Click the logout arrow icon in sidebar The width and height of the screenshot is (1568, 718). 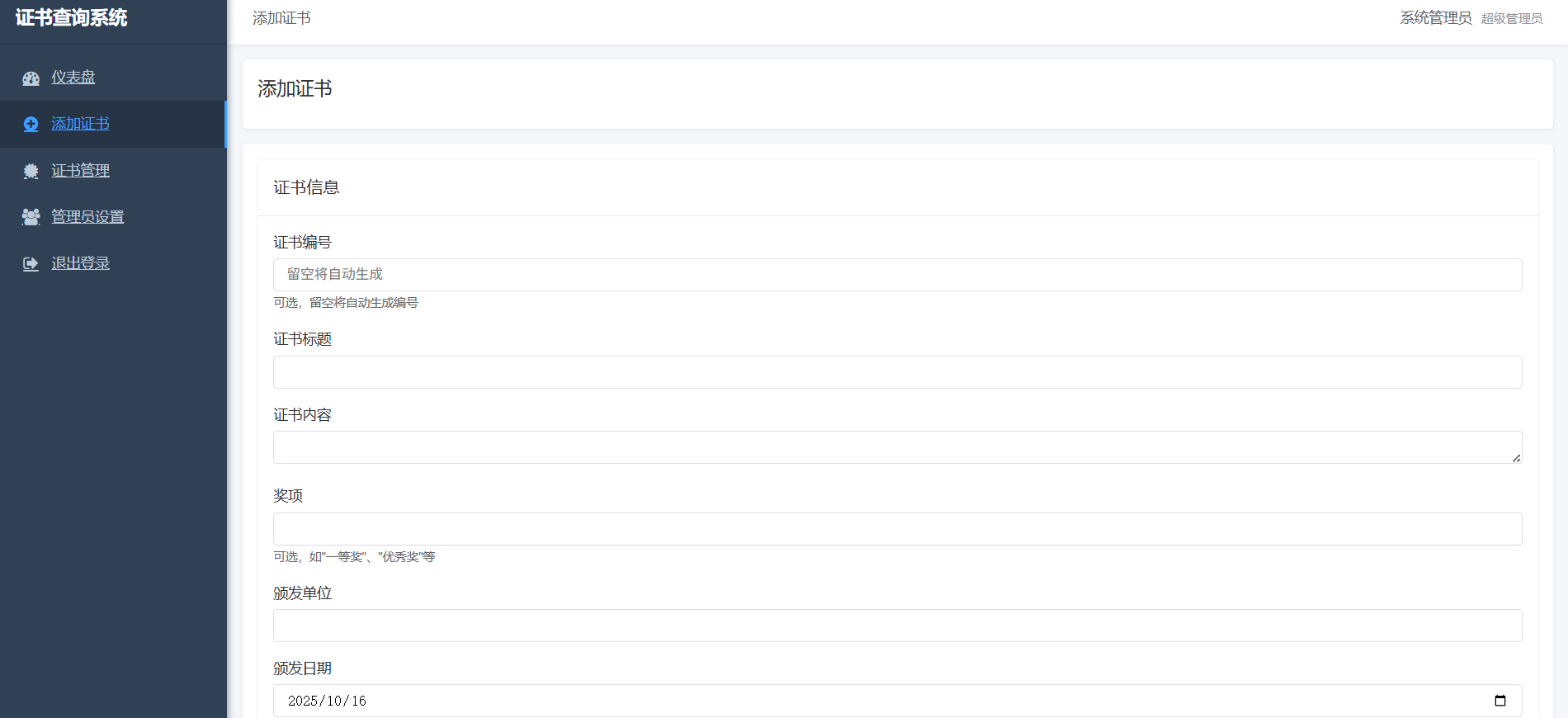pyautogui.click(x=31, y=264)
